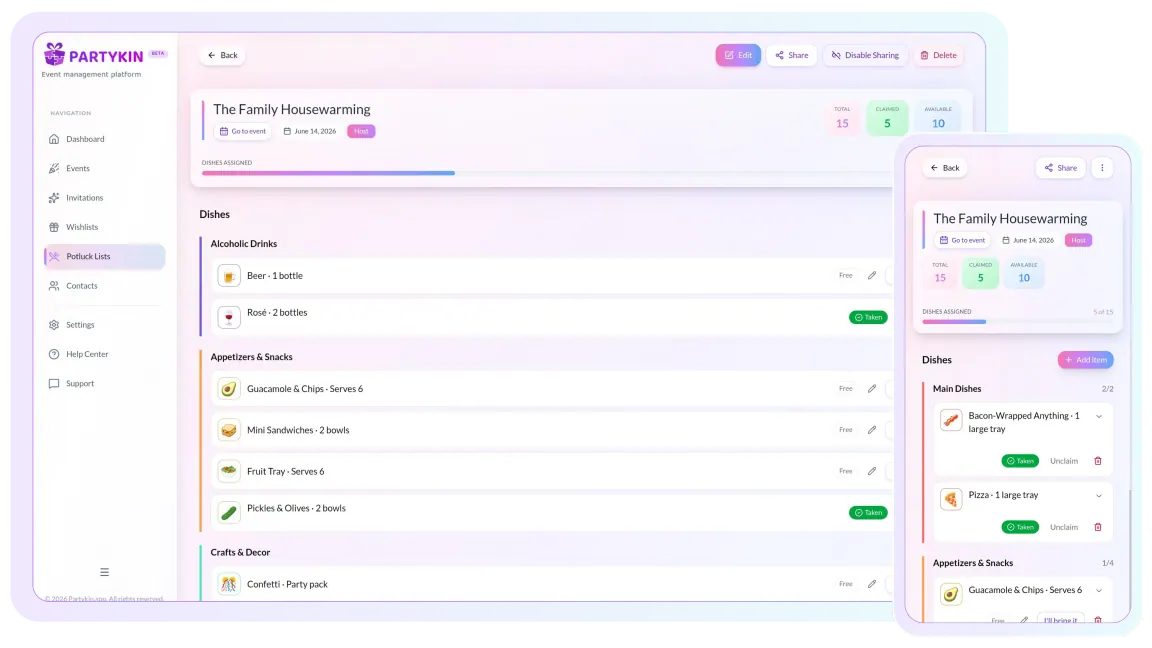The width and height of the screenshot is (1152, 648).
Task: Open the three-dot more options menu
Action: (1101, 168)
